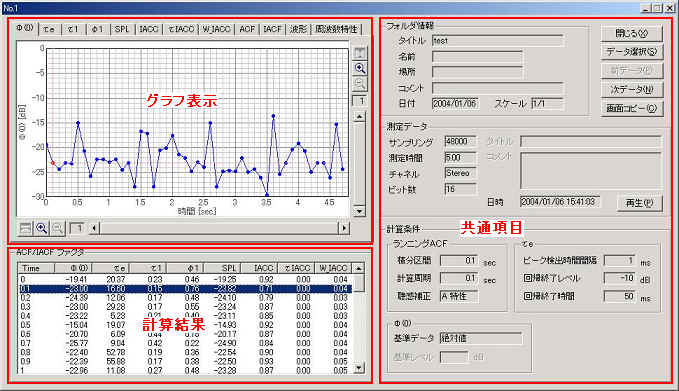Click the 再生 playback button
The width and height of the screenshot is (679, 391).
pyautogui.click(x=640, y=202)
